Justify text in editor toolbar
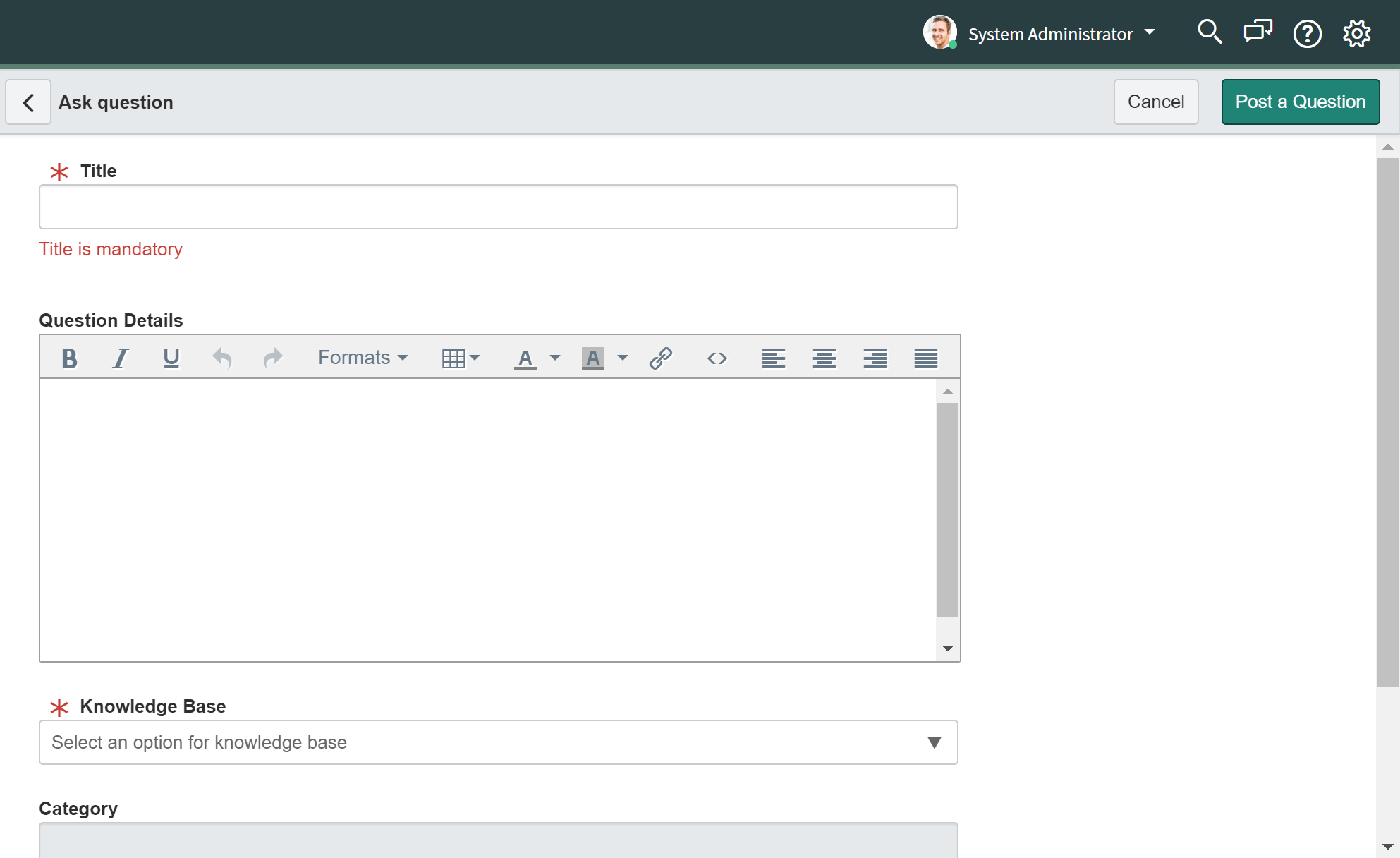 (x=925, y=358)
